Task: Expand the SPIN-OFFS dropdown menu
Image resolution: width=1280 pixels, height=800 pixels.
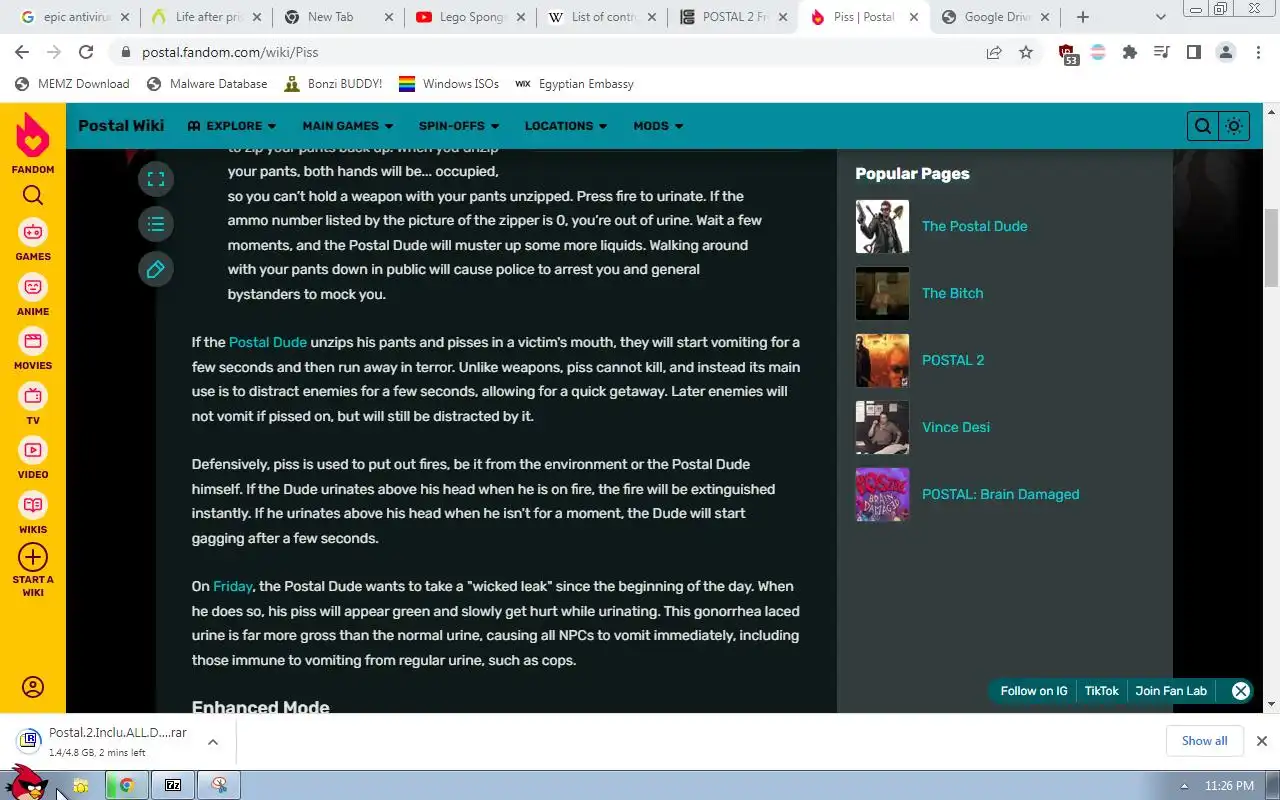Action: (x=459, y=126)
